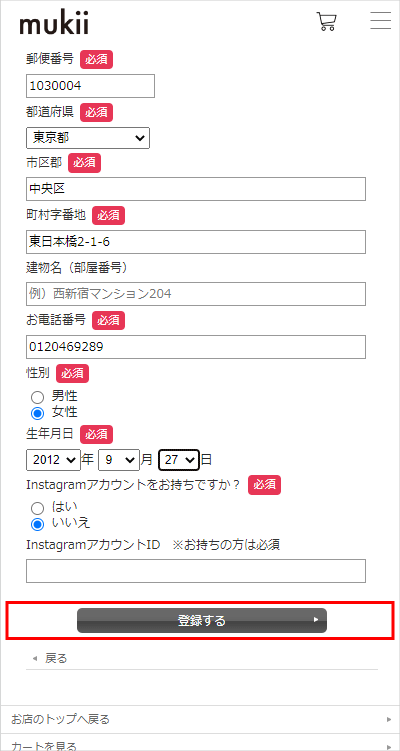
Task: Click the Instagram account ID field
Action: (x=196, y=571)
